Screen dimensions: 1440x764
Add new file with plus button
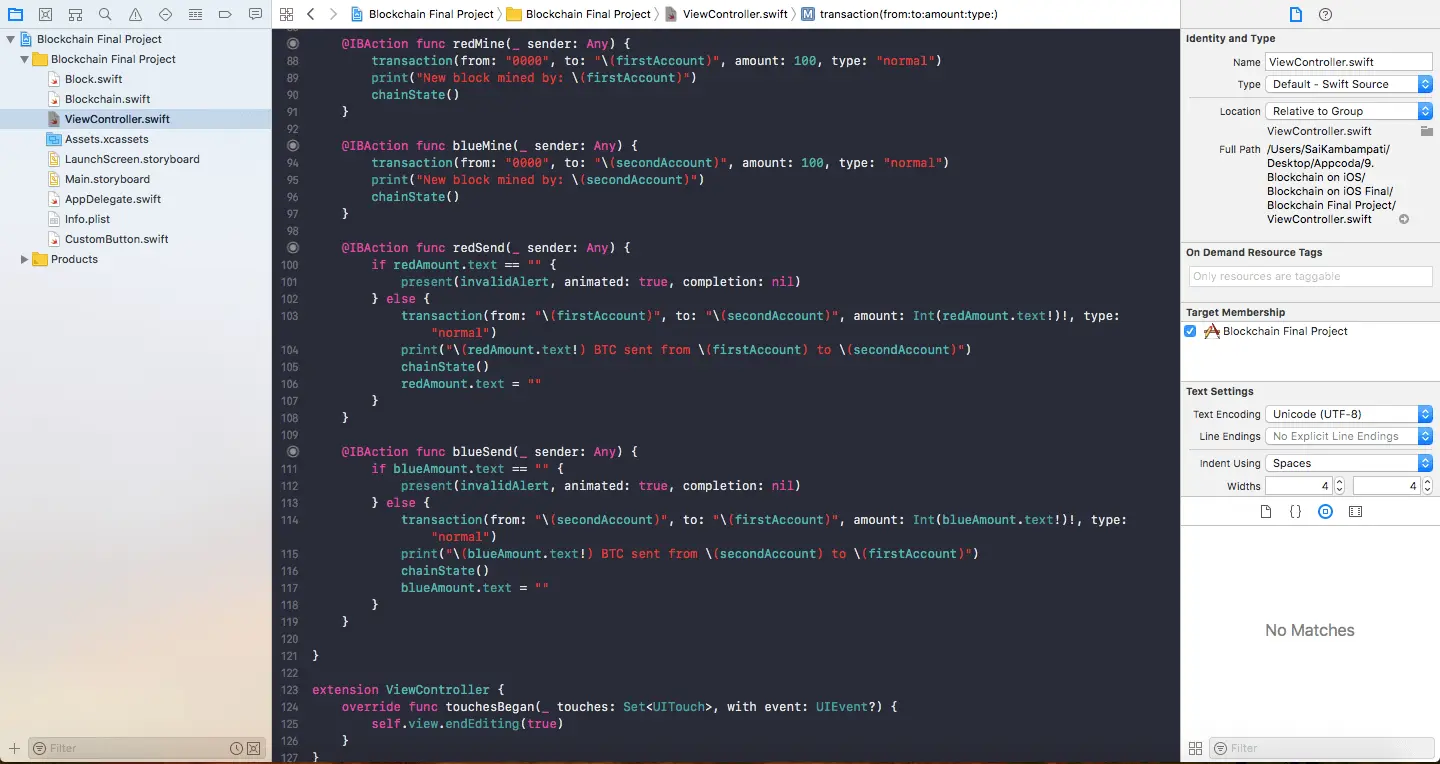click(14, 748)
